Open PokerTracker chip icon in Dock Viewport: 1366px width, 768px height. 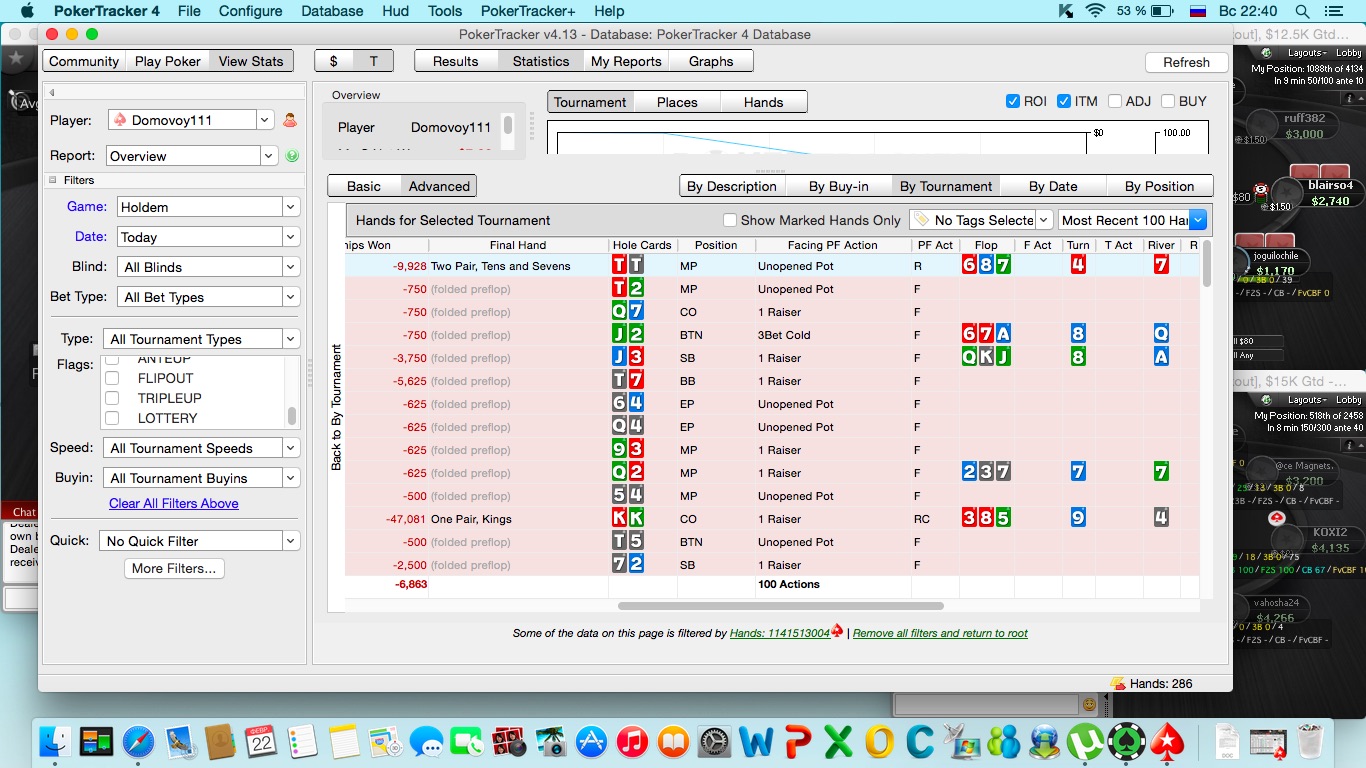pyautogui.click(x=1127, y=742)
